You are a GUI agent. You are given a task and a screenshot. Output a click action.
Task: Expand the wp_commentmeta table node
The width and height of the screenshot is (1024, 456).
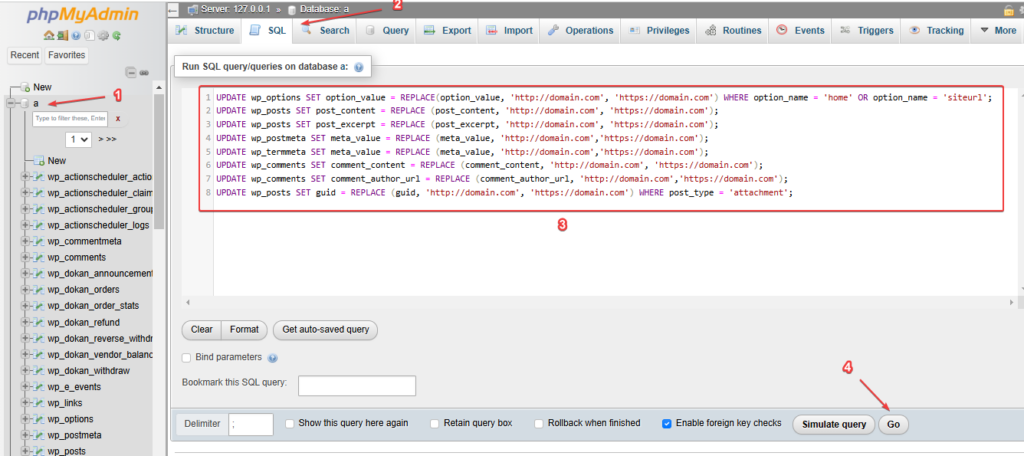[25, 241]
